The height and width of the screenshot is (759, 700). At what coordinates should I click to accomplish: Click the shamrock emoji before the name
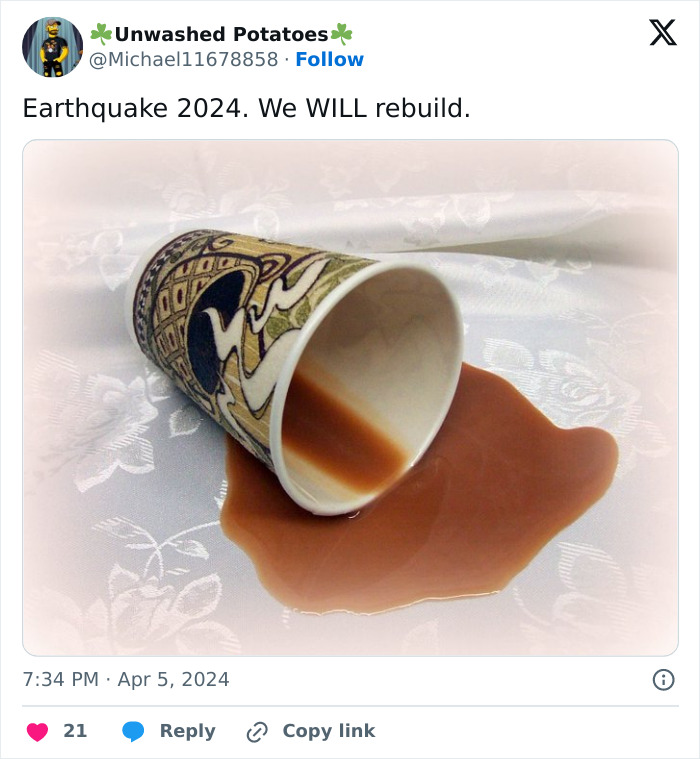click(x=101, y=34)
